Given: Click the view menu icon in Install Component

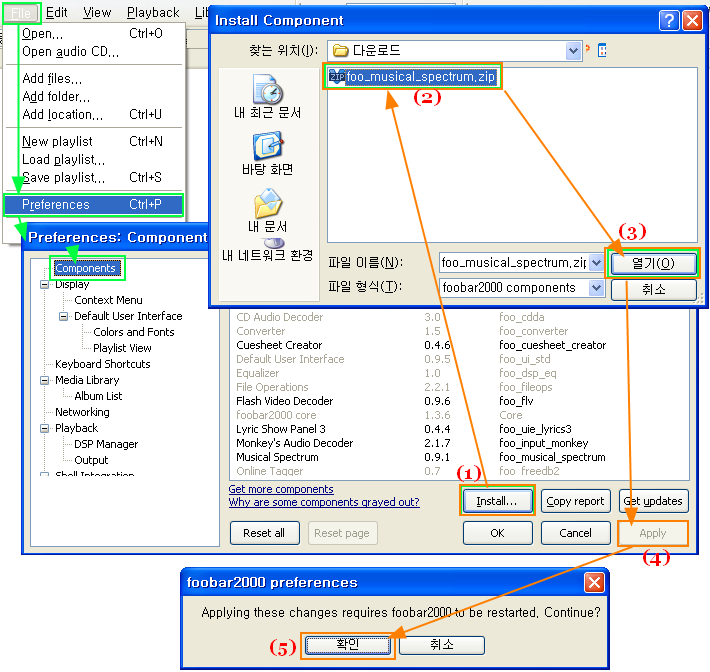Looking at the screenshot, I should coord(602,50).
